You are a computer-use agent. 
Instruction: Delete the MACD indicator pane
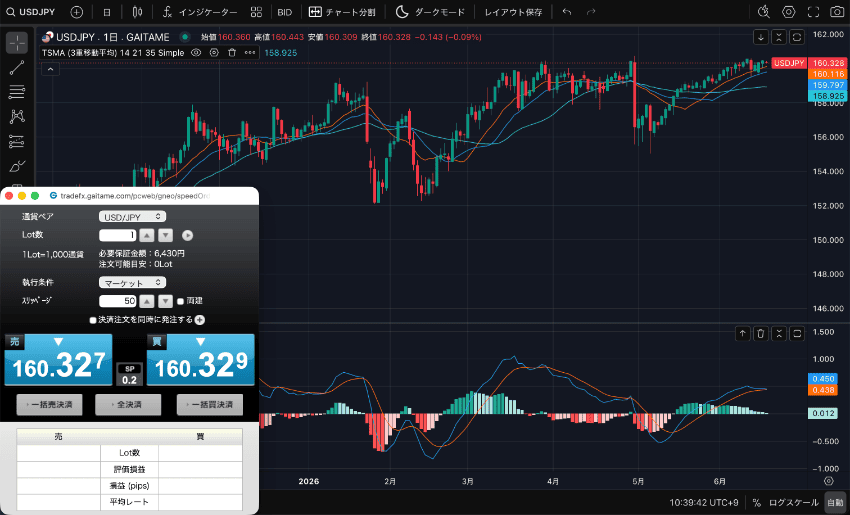click(761, 333)
